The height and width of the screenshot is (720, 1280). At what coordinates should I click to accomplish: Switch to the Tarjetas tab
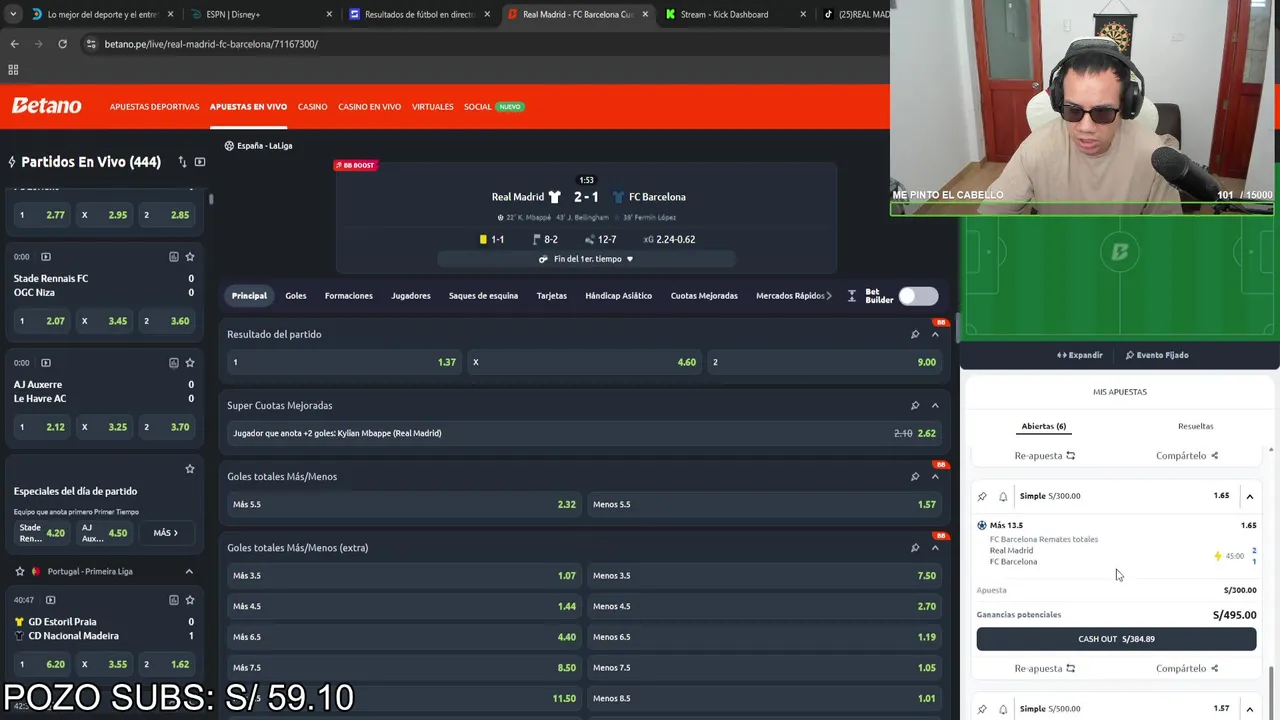click(x=551, y=296)
